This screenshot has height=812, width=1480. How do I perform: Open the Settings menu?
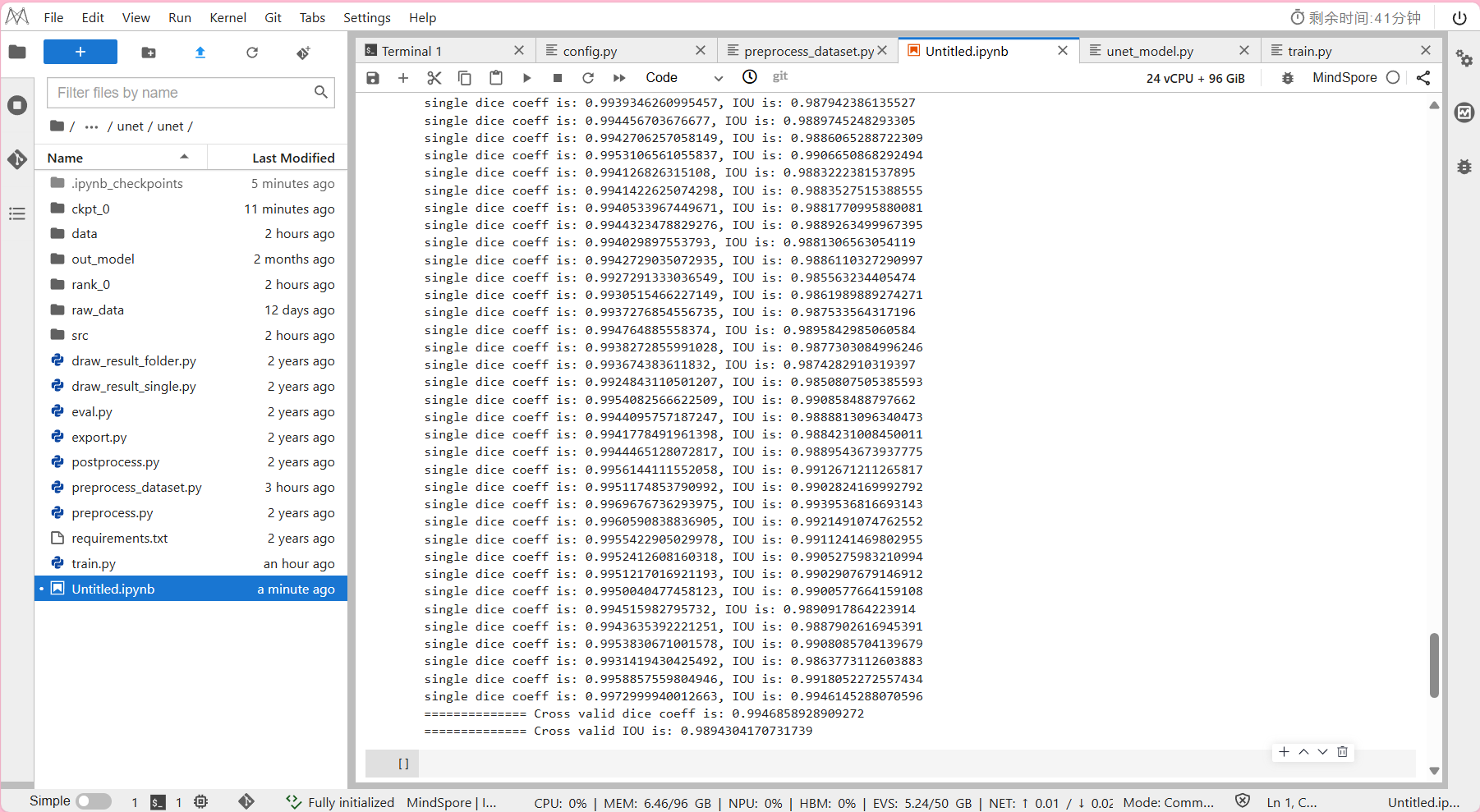pos(366,17)
